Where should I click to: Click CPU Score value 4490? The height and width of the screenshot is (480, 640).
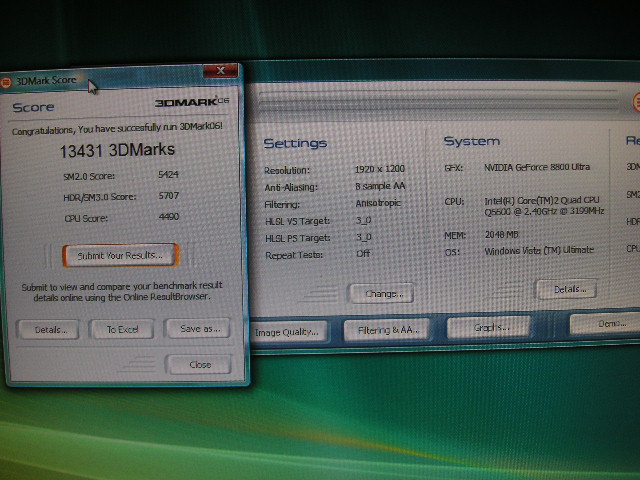point(169,216)
